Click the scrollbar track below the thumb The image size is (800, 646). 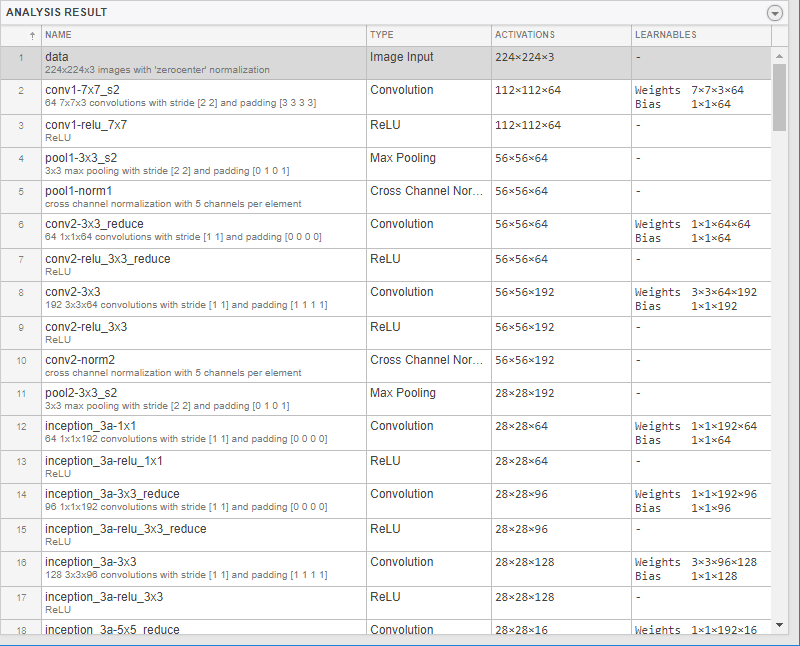point(779,400)
